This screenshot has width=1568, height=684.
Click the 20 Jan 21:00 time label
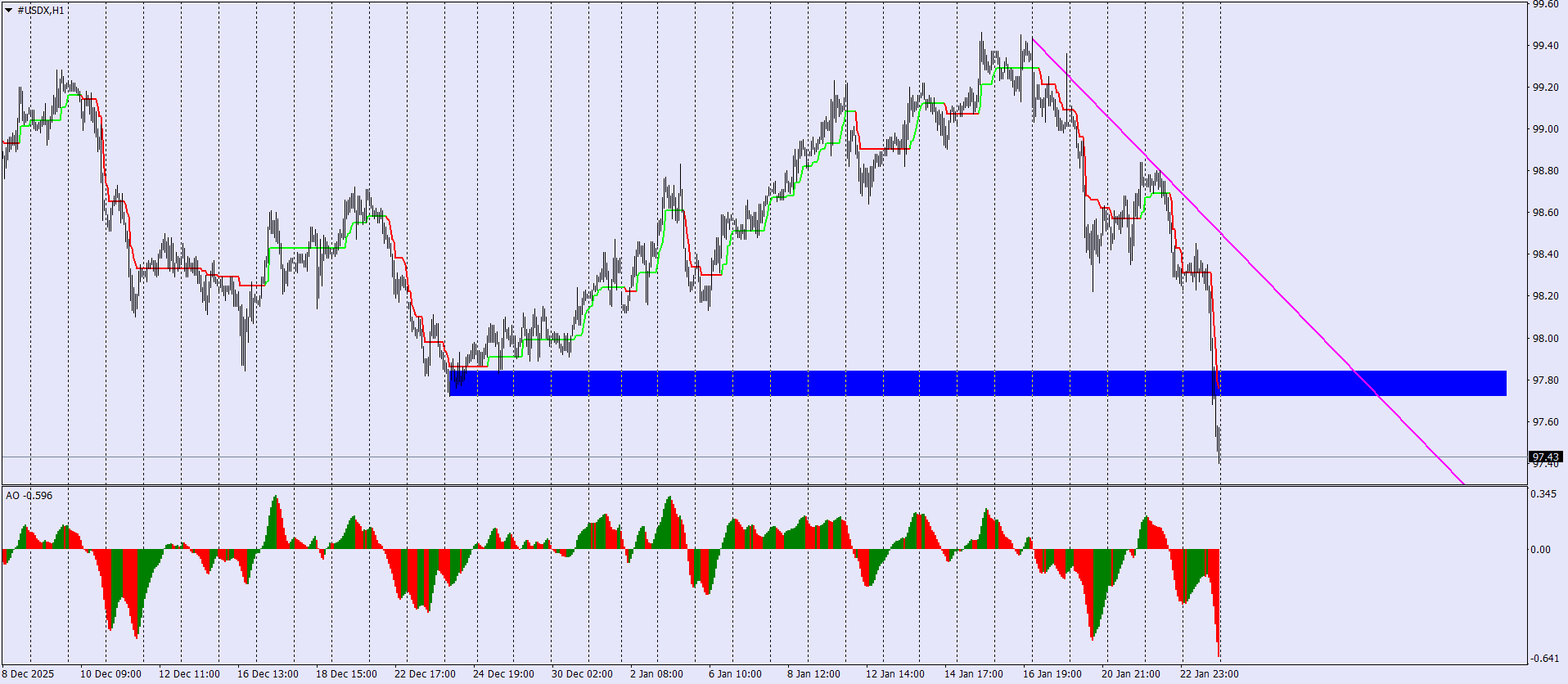click(1131, 674)
